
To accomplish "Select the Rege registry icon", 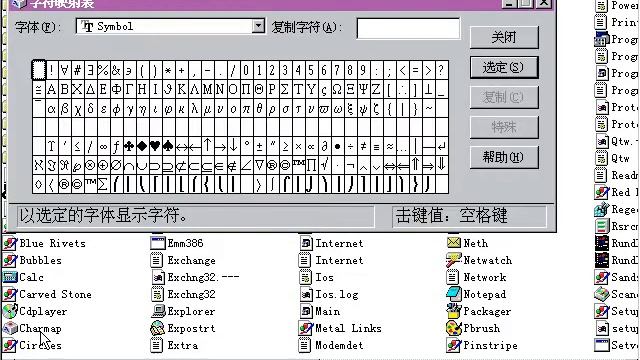I will tap(602, 209).
